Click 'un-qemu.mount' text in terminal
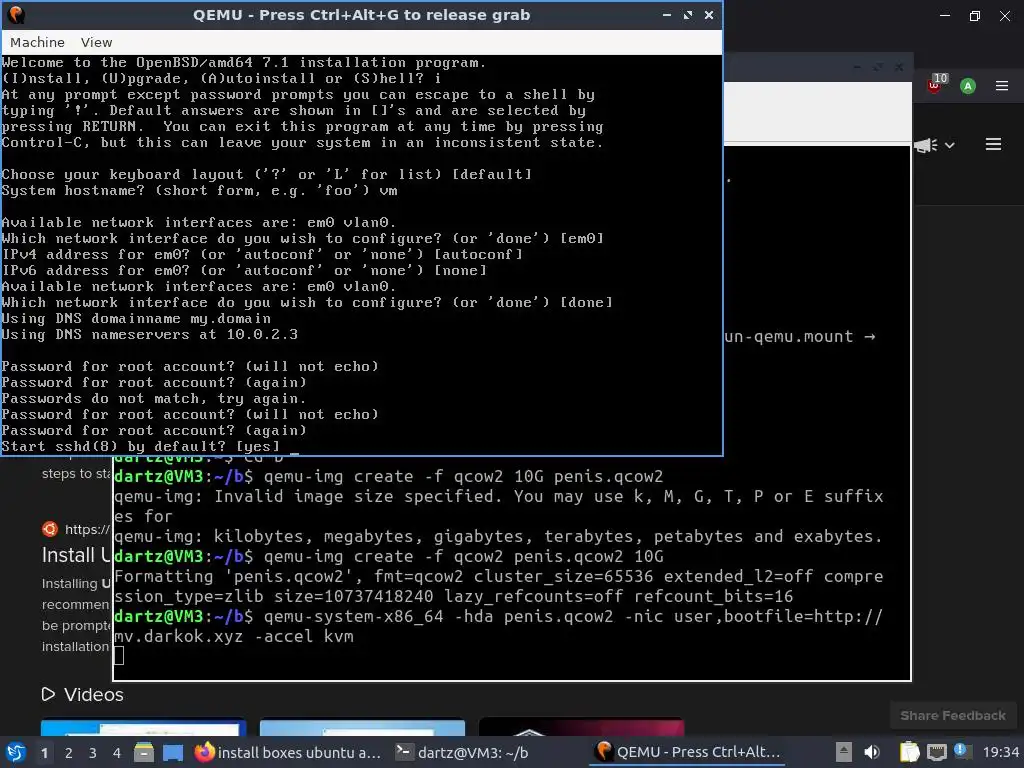 tap(789, 336)
